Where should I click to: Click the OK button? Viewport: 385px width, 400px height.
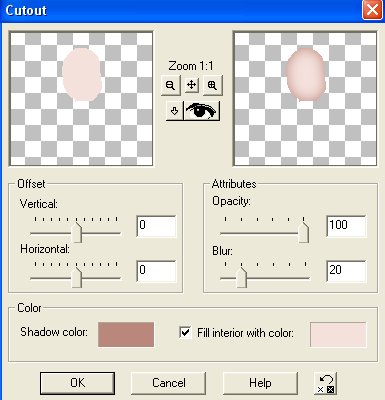click(77, 383)
